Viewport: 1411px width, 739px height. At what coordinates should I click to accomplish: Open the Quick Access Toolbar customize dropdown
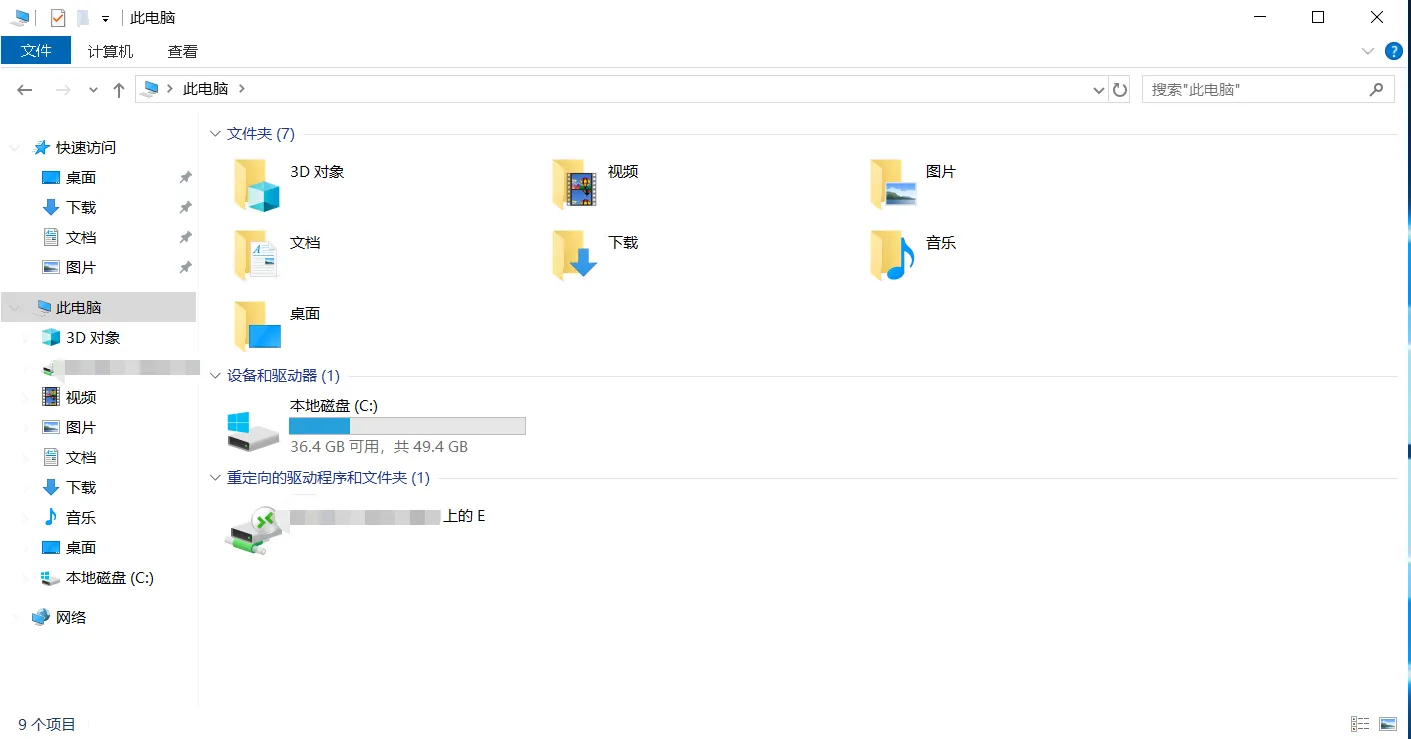(x=105, y=17)
